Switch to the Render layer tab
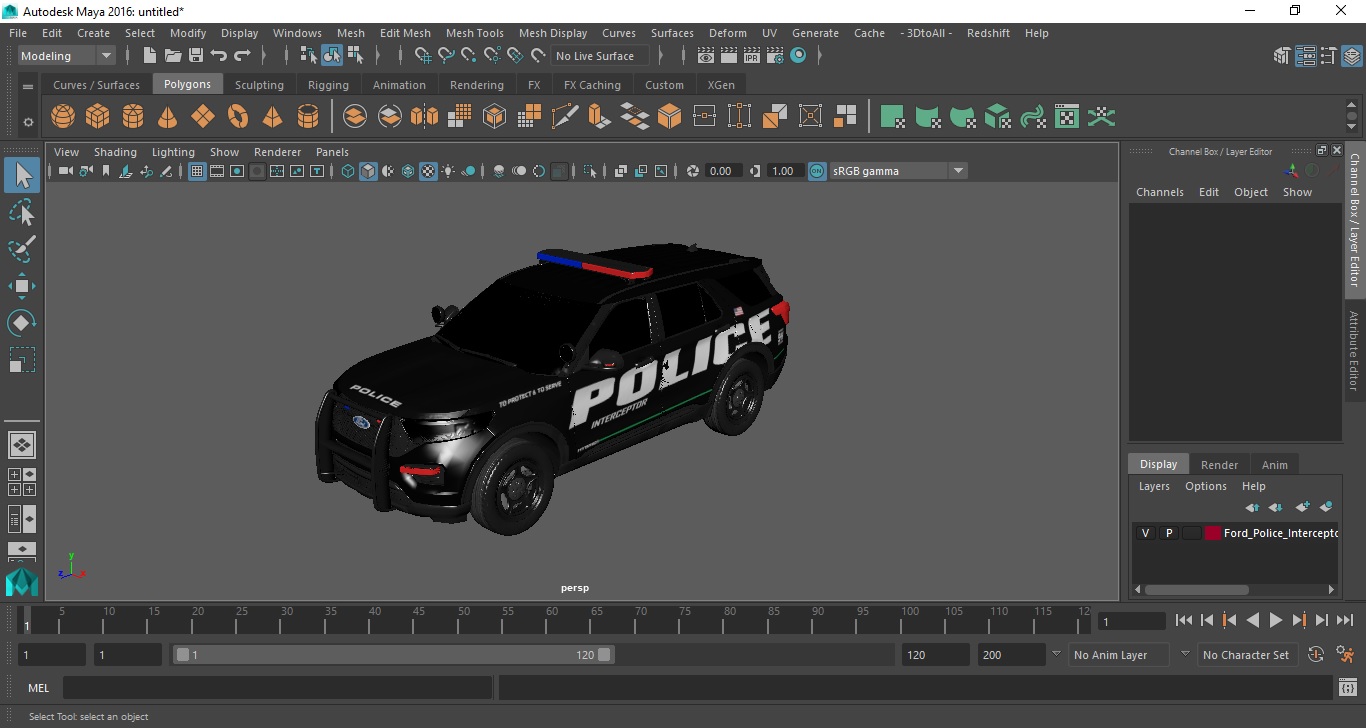The height and width of the screenshot is (728, 1366). pos(1219,464)
